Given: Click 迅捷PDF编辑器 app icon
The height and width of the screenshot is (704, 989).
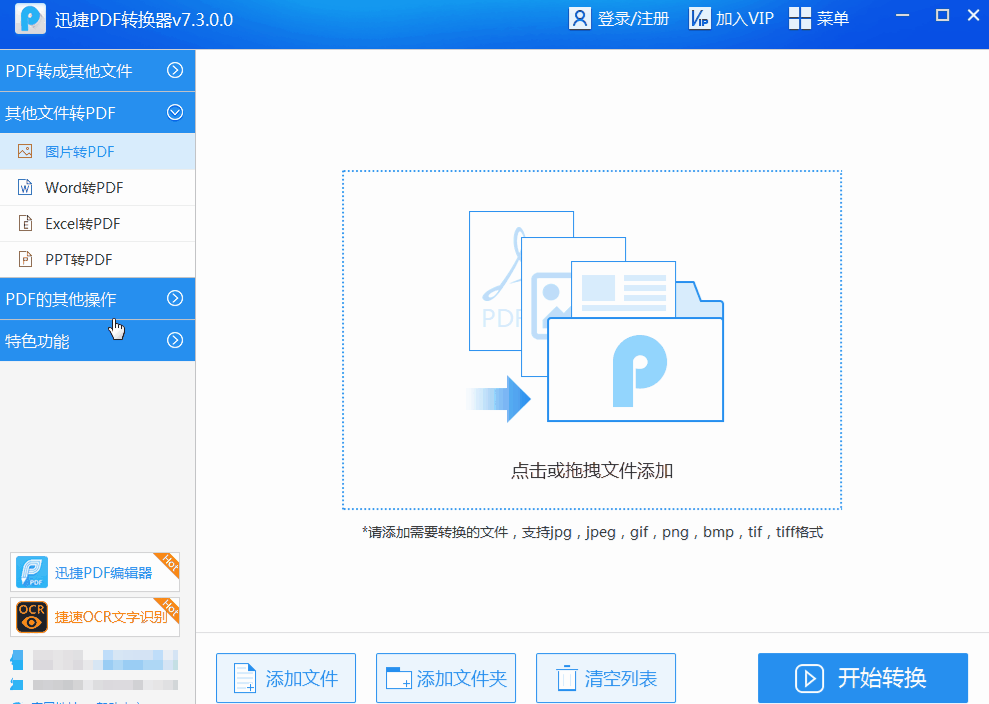Looking at the screenshot, I should (x=32, y=572).
